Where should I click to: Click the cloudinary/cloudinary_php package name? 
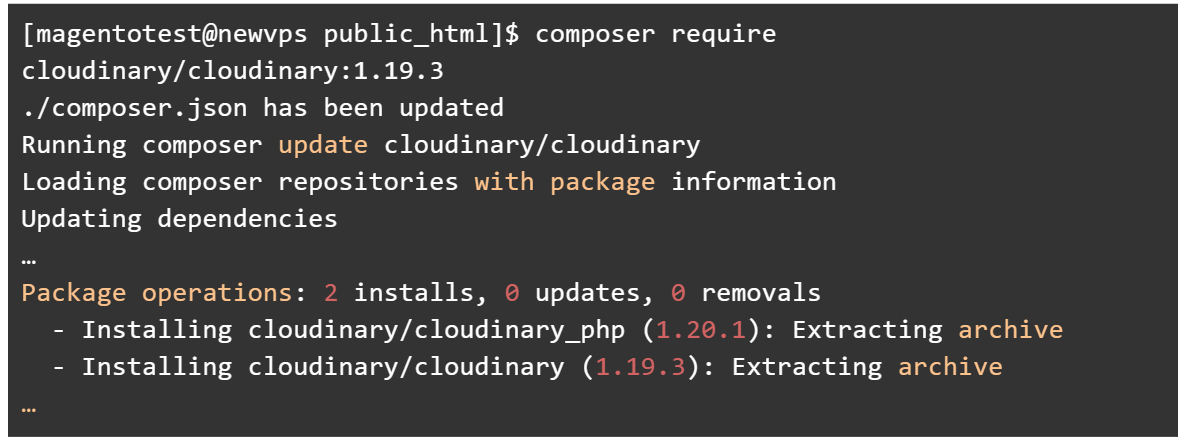tap(421, 330)
